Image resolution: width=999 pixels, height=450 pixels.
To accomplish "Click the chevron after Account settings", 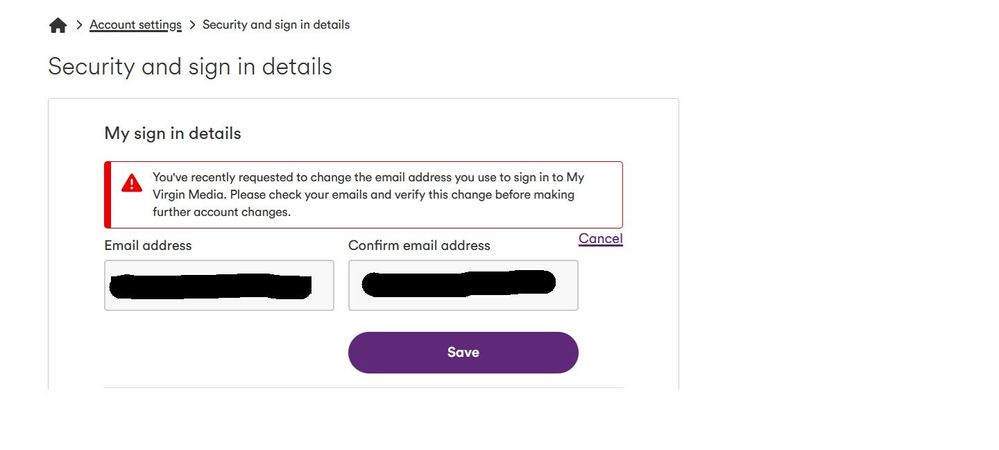I will click(192, 25).
